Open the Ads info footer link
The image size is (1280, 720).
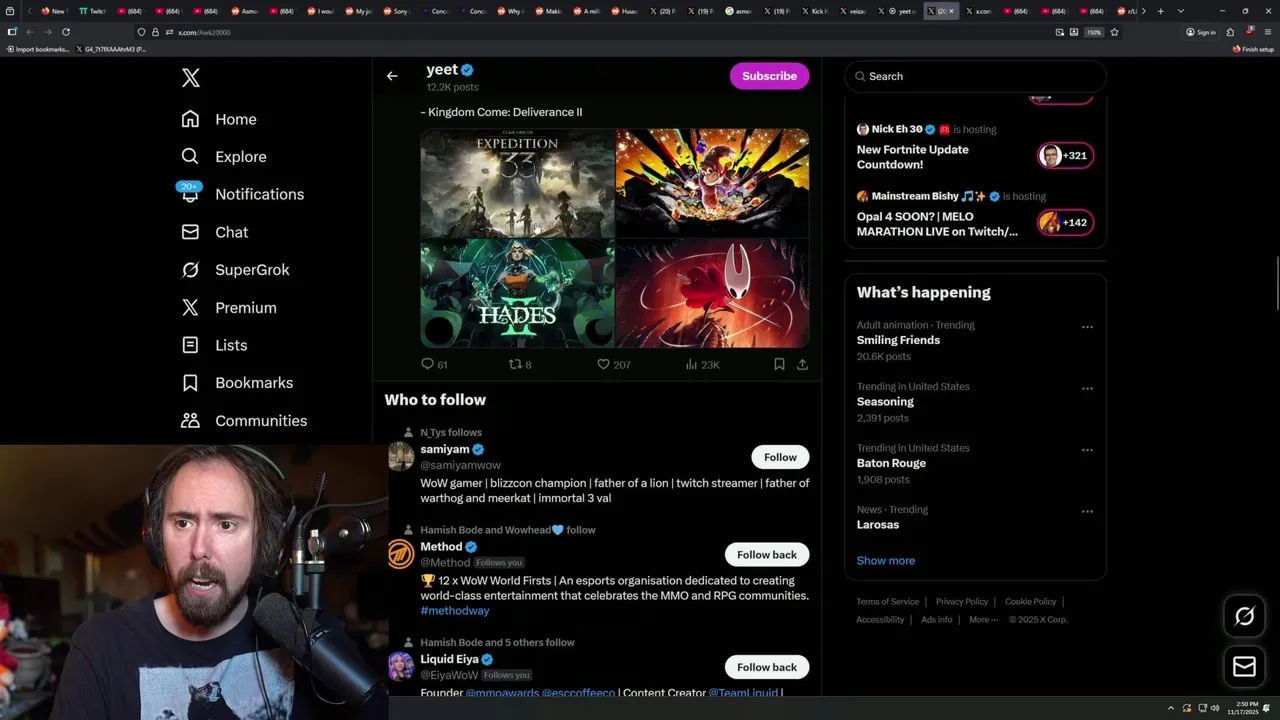(x=937, y=620)
